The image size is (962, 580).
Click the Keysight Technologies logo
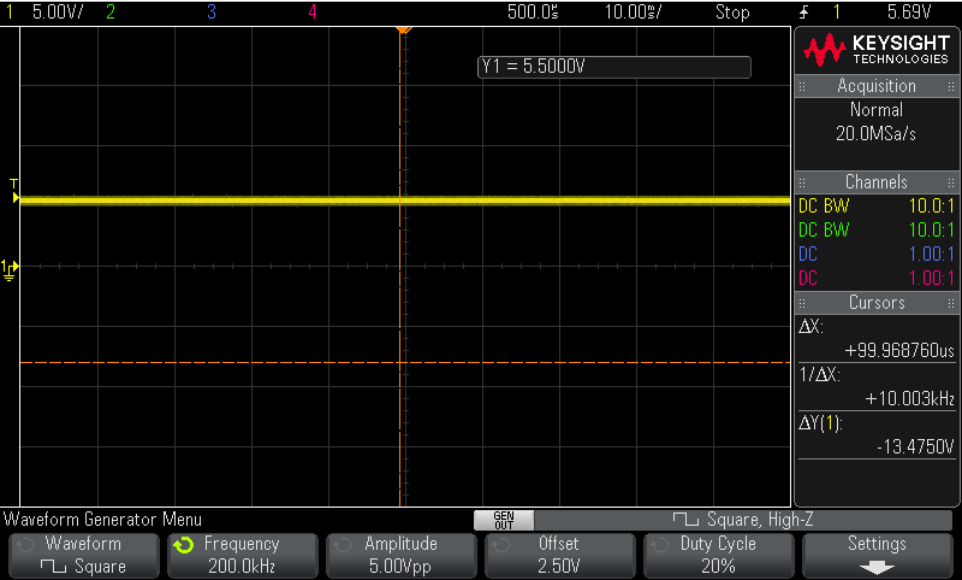[877, 49]
